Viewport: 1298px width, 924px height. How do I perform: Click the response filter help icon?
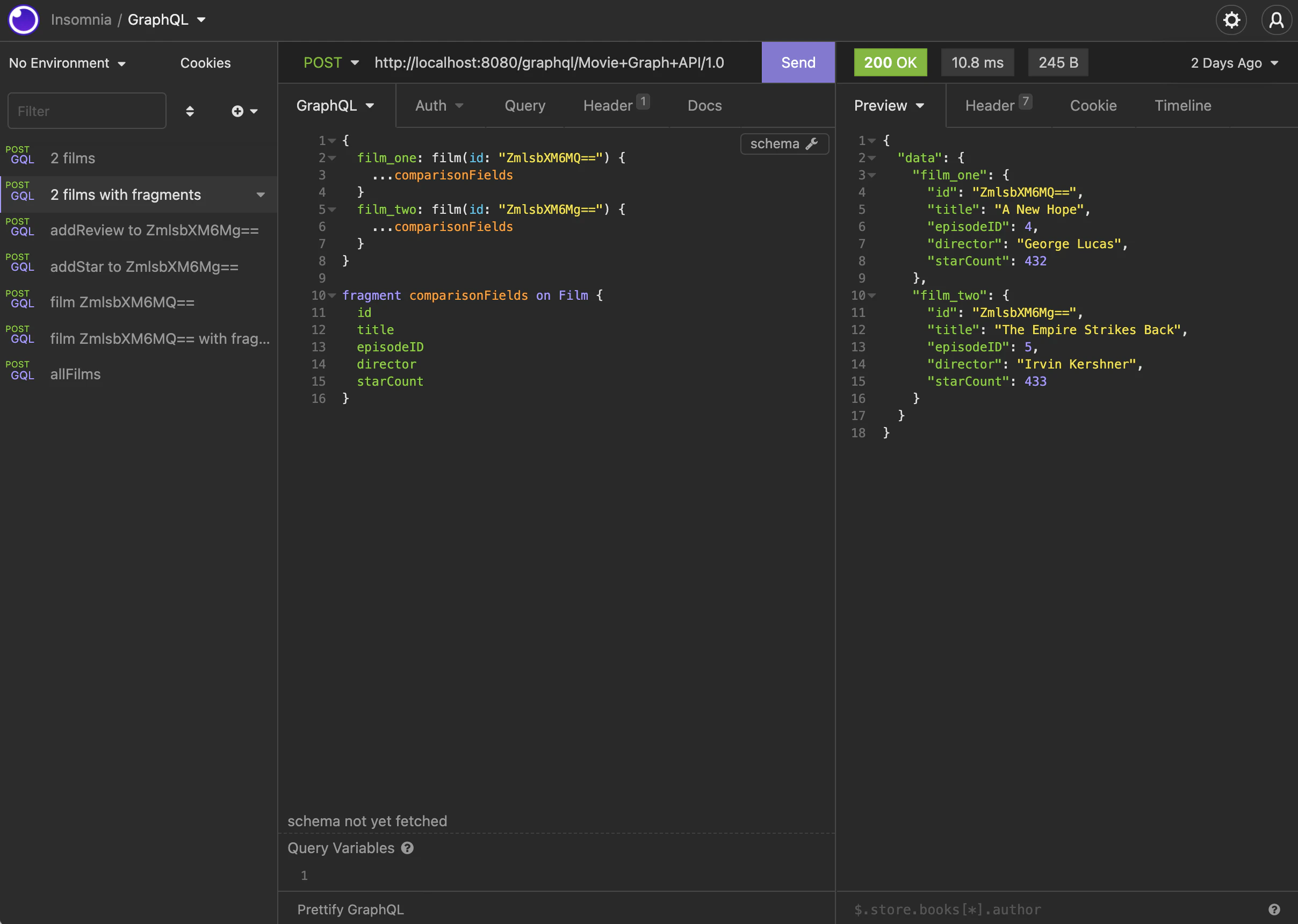pyautogui.click(x=1274, y=909)
